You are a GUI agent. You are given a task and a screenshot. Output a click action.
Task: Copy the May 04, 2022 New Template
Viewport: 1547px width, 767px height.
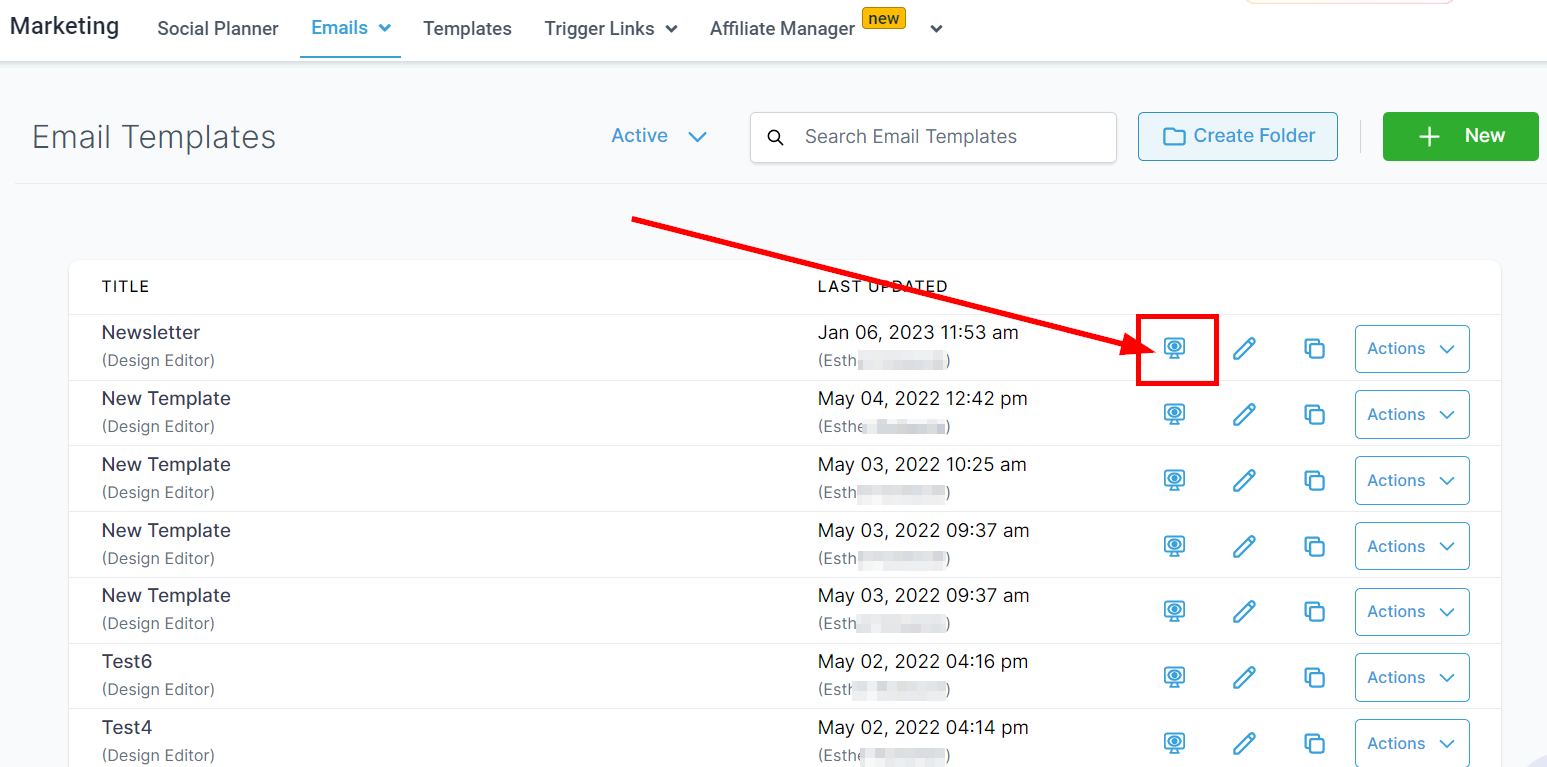point(1314,414)
